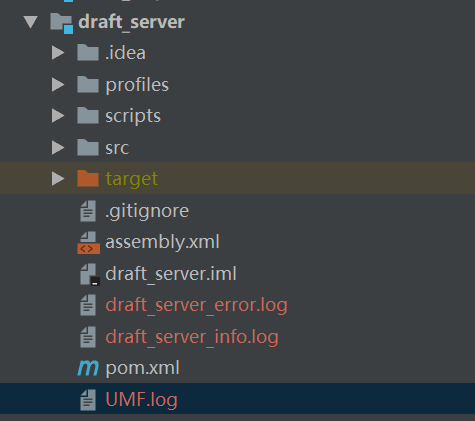Select the src folder name

tap(117, 148)
